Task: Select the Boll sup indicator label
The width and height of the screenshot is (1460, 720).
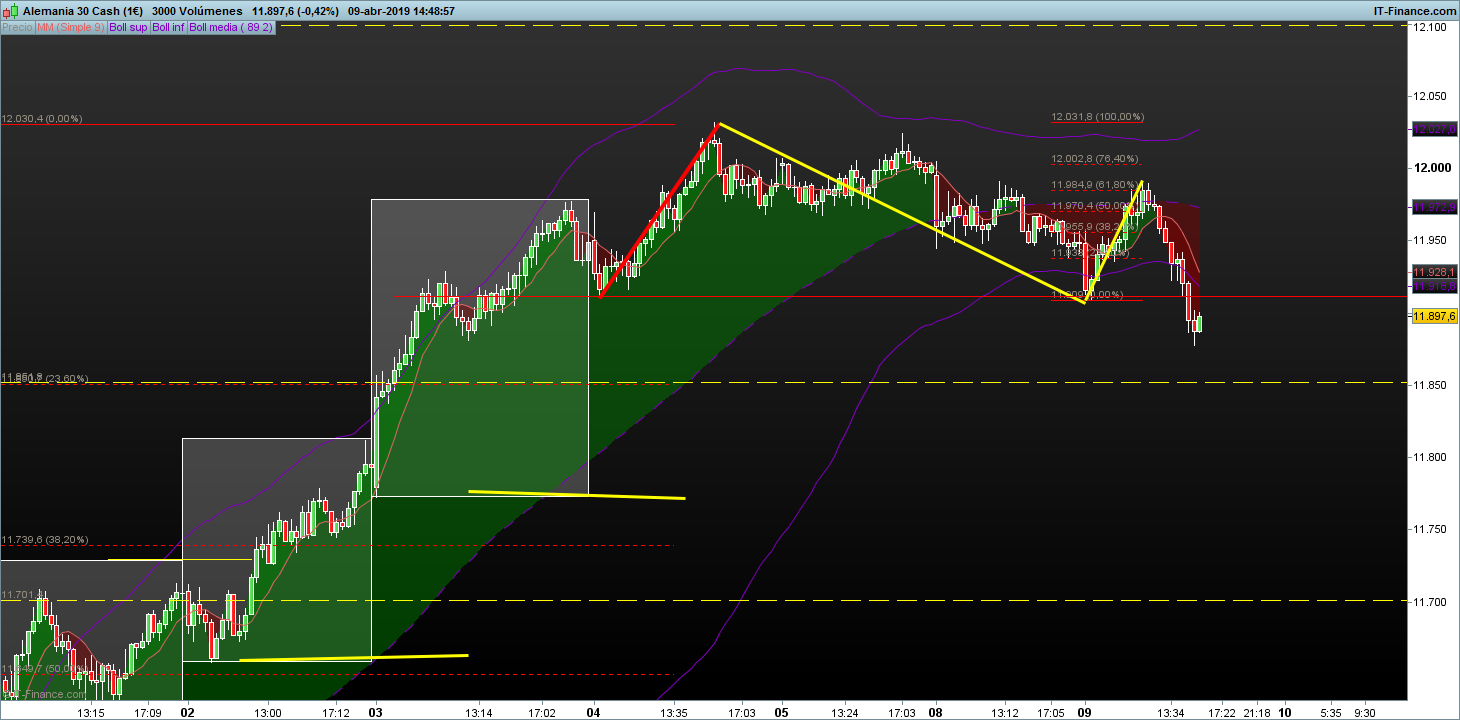Action: [128, 27]
